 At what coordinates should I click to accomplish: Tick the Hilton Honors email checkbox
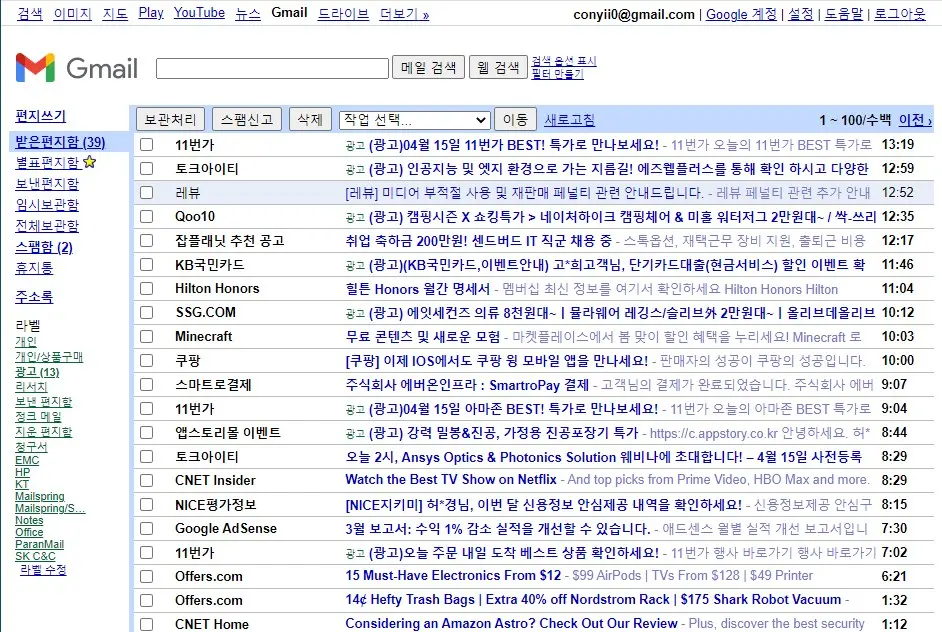click(147, 289)
